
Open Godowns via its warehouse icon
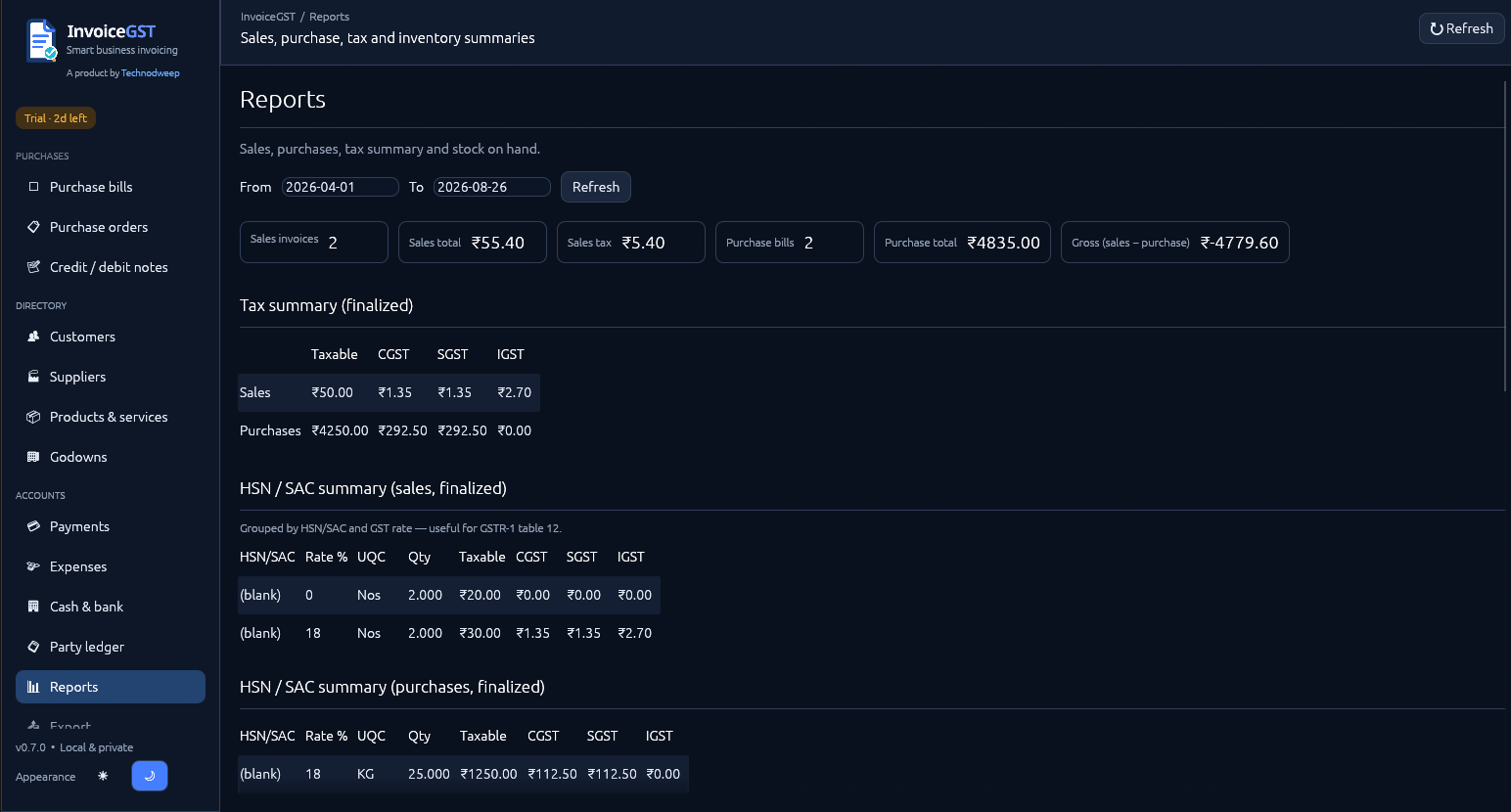click(x=33, y=457)
